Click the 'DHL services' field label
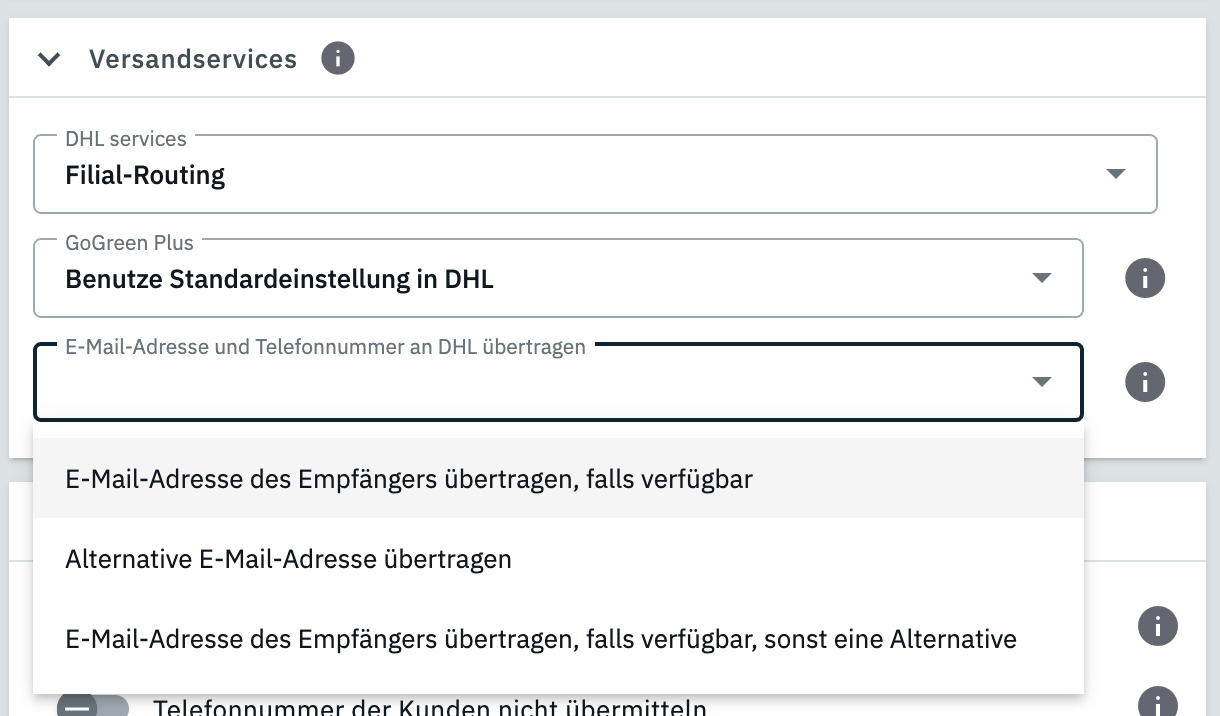The image size is (1220, 716). 126,139
